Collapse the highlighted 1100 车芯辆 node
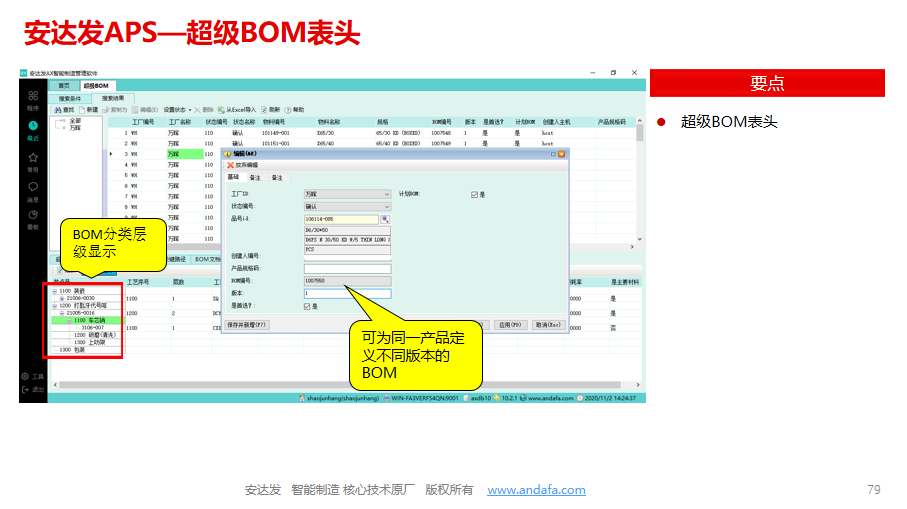The image size is (907, 509). click(x=69, y=320)
